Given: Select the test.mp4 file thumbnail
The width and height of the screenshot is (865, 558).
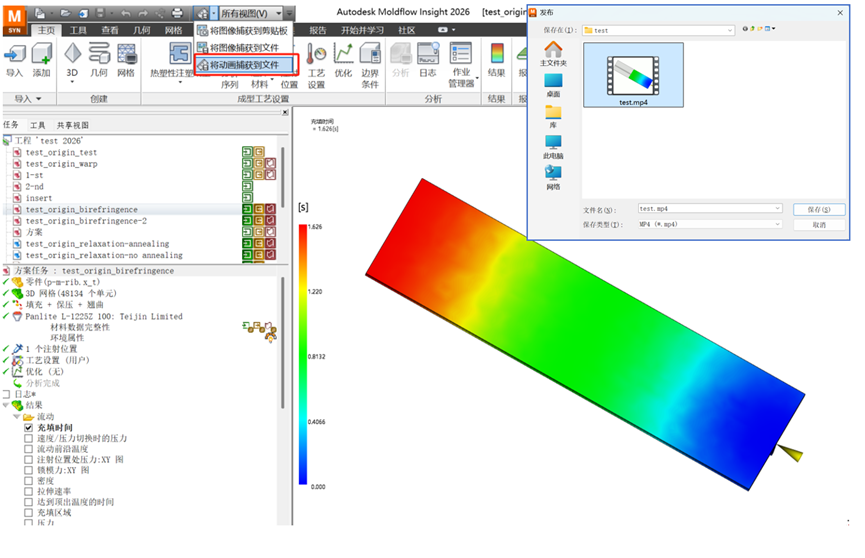Looking at the screenshot, I should click(633, 75).
